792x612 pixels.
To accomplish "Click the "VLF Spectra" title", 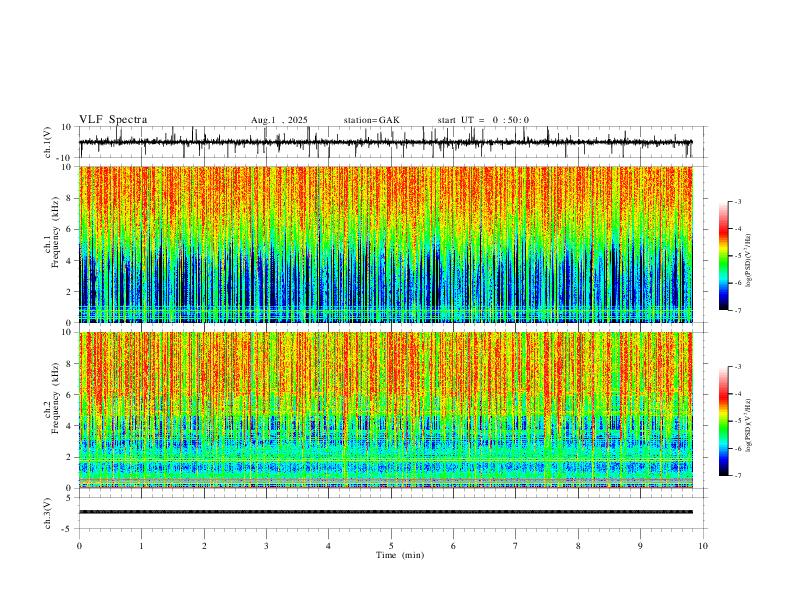I will click(x=113, y=120).
